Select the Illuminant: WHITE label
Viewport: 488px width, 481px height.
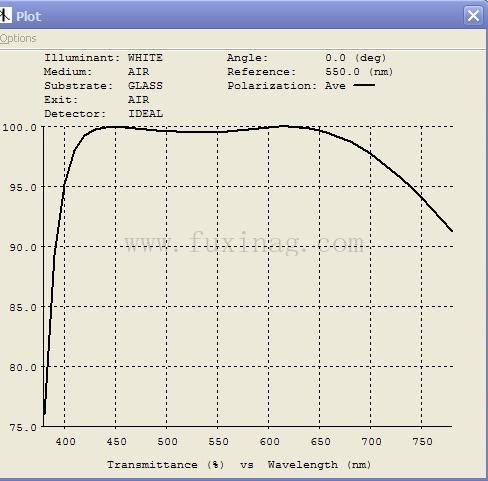[x=103, y=58]
